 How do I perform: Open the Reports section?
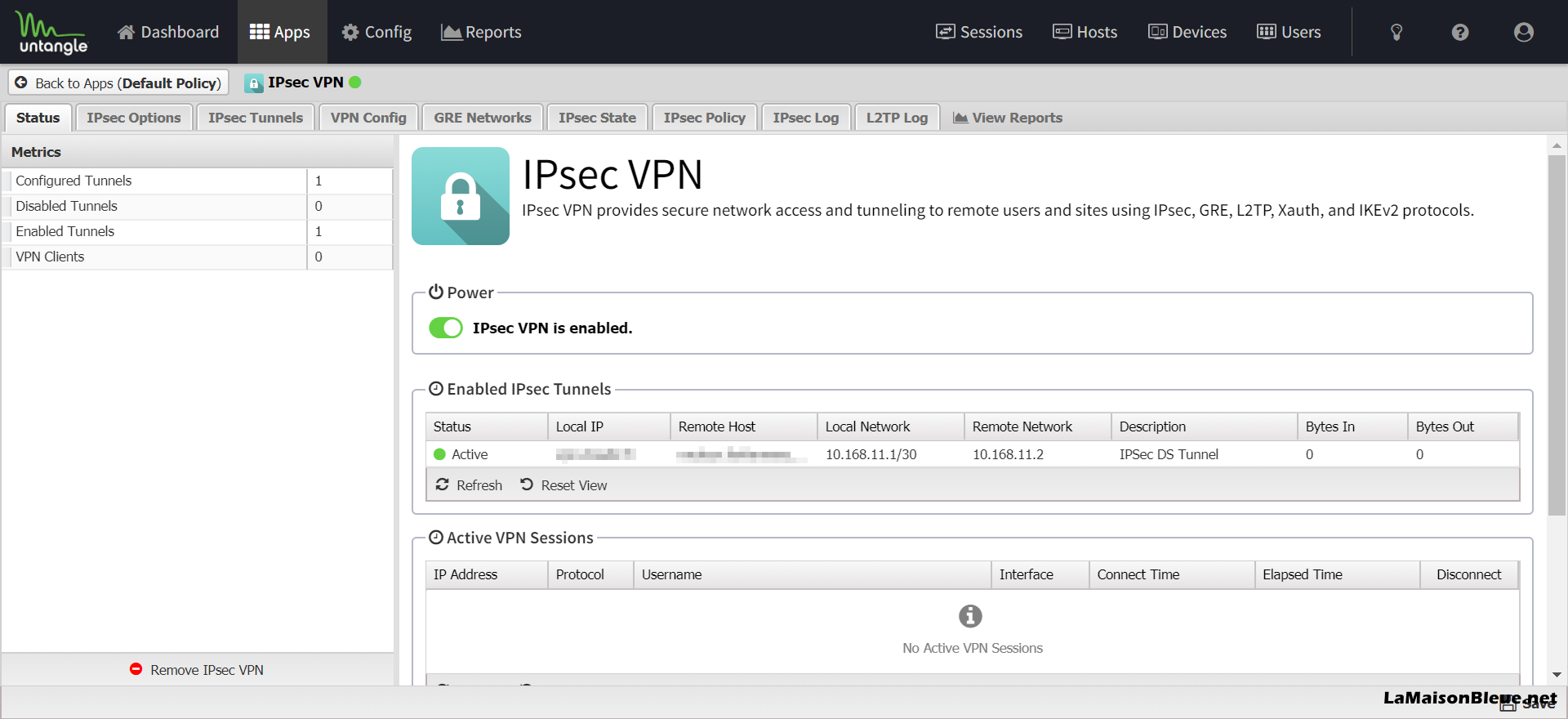coord(481,32)
